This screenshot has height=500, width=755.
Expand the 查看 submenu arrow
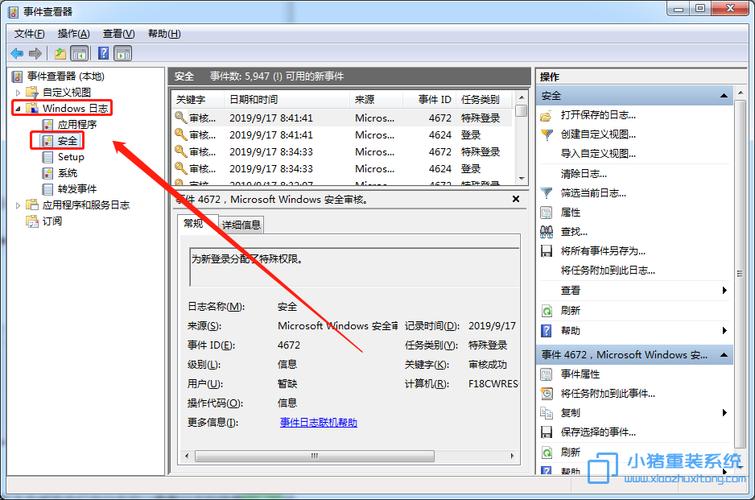click(x=724, y=290)
